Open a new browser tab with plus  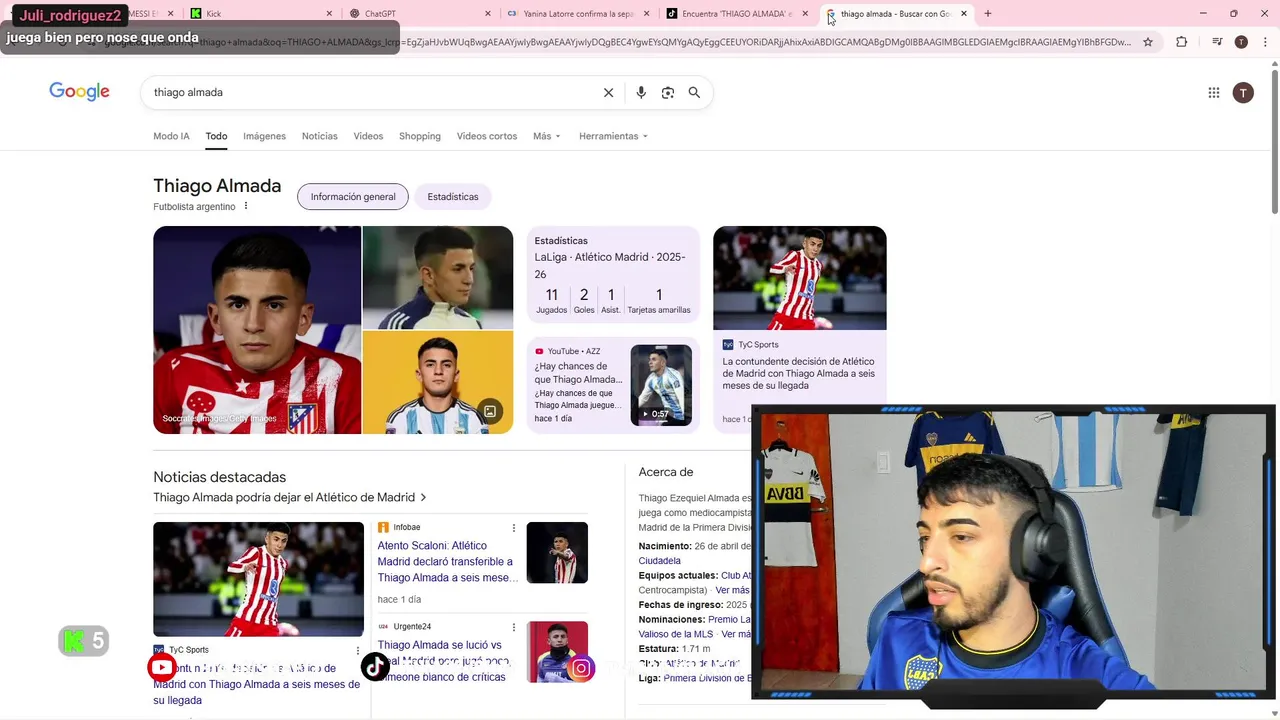(x=988, y=14)
